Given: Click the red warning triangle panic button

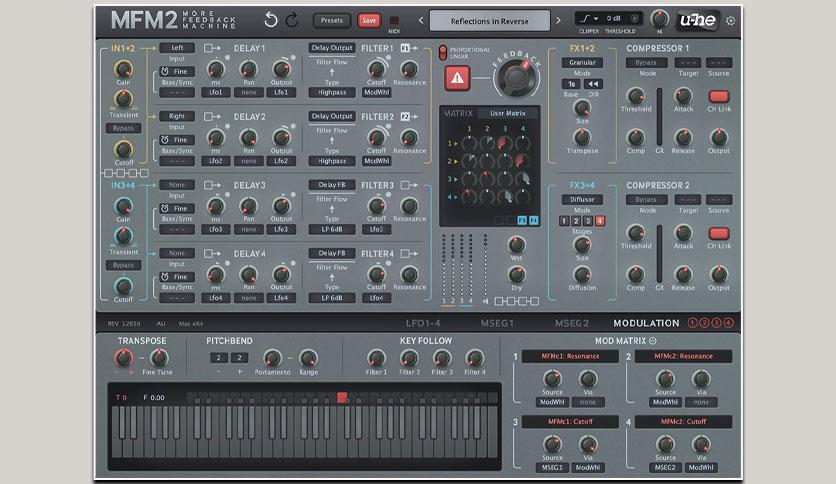Looking at the screenshot, I should pyautogui.click(x=457, y=78).
